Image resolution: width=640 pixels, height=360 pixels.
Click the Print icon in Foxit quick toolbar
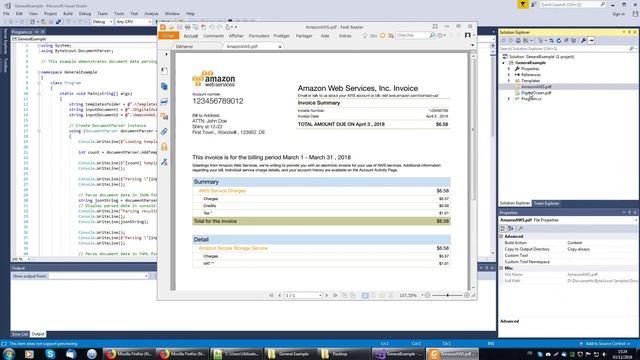tap(187, 27)
